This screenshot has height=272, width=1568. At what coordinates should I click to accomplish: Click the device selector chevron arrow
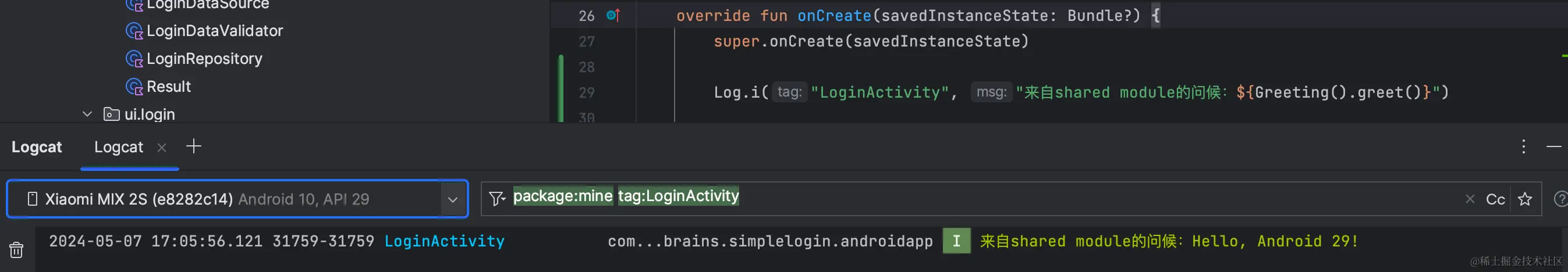coord(452,199)
